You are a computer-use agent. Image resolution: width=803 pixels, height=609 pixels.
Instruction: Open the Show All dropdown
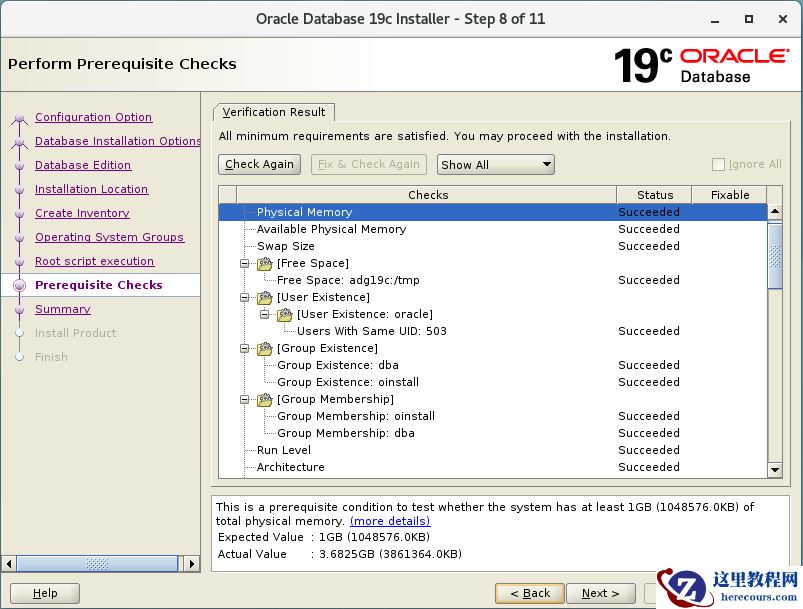[x=495, y=164]
